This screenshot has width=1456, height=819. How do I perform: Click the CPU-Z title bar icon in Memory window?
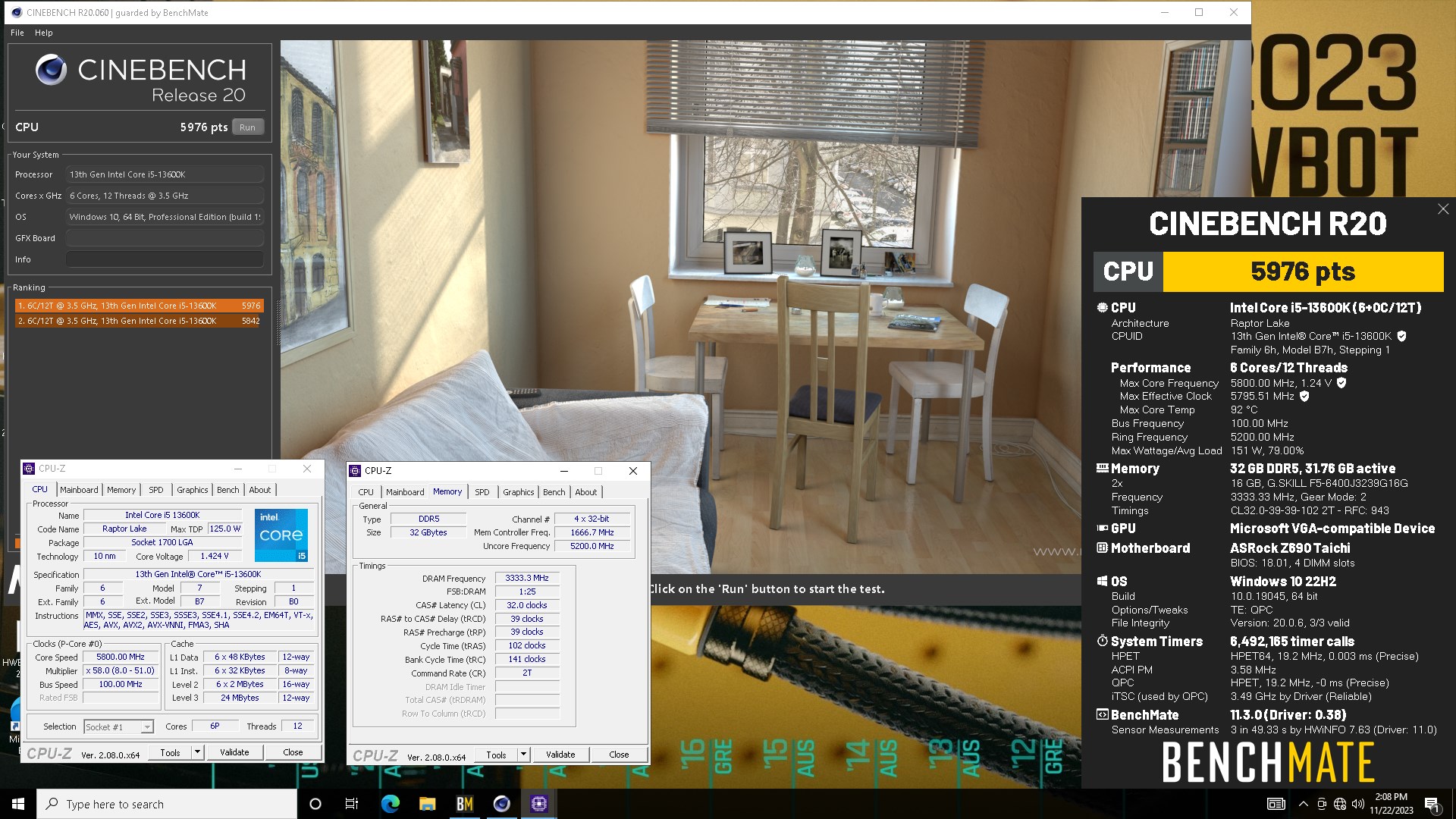coord(355,471)
